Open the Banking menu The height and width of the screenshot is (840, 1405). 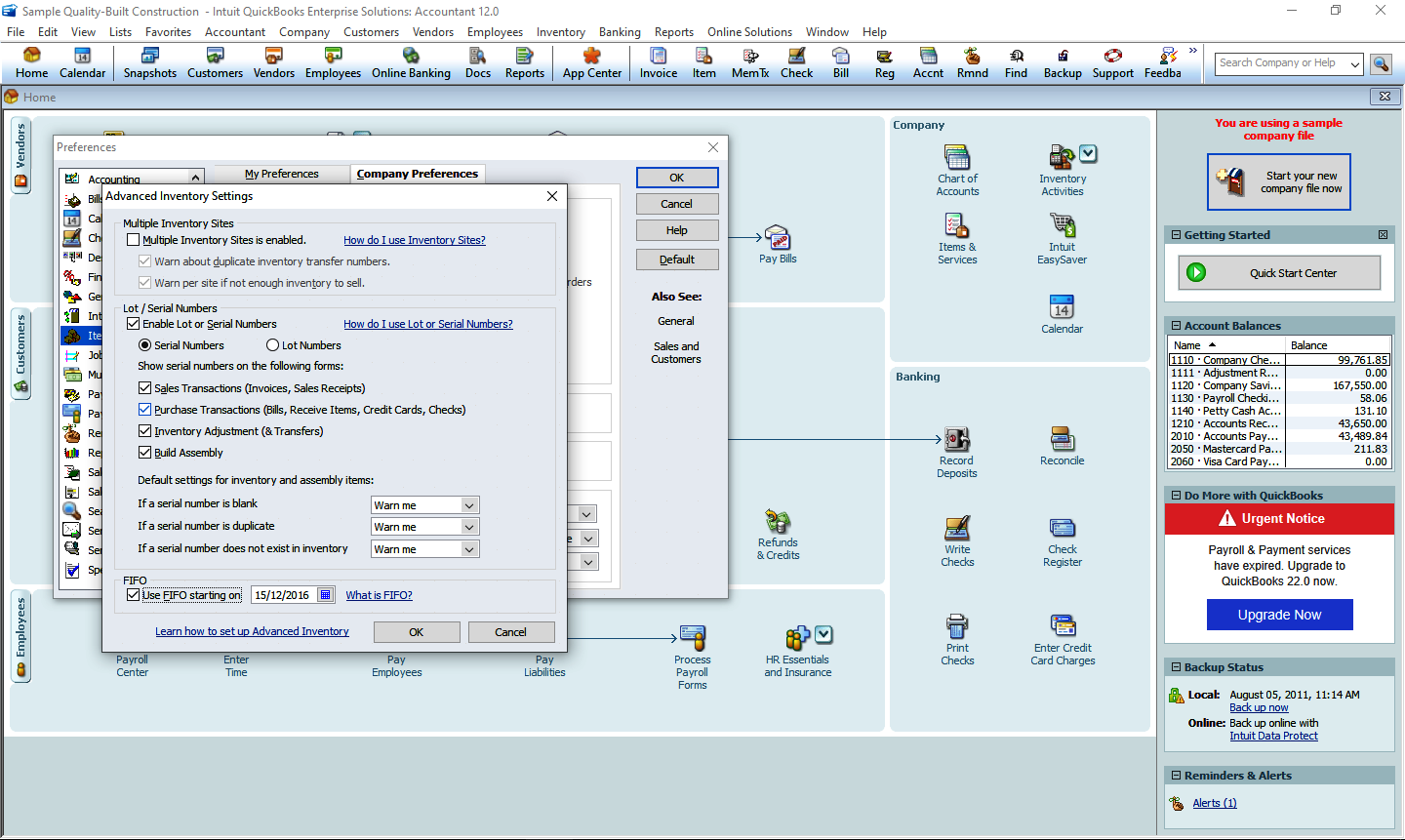pos(620,32)
